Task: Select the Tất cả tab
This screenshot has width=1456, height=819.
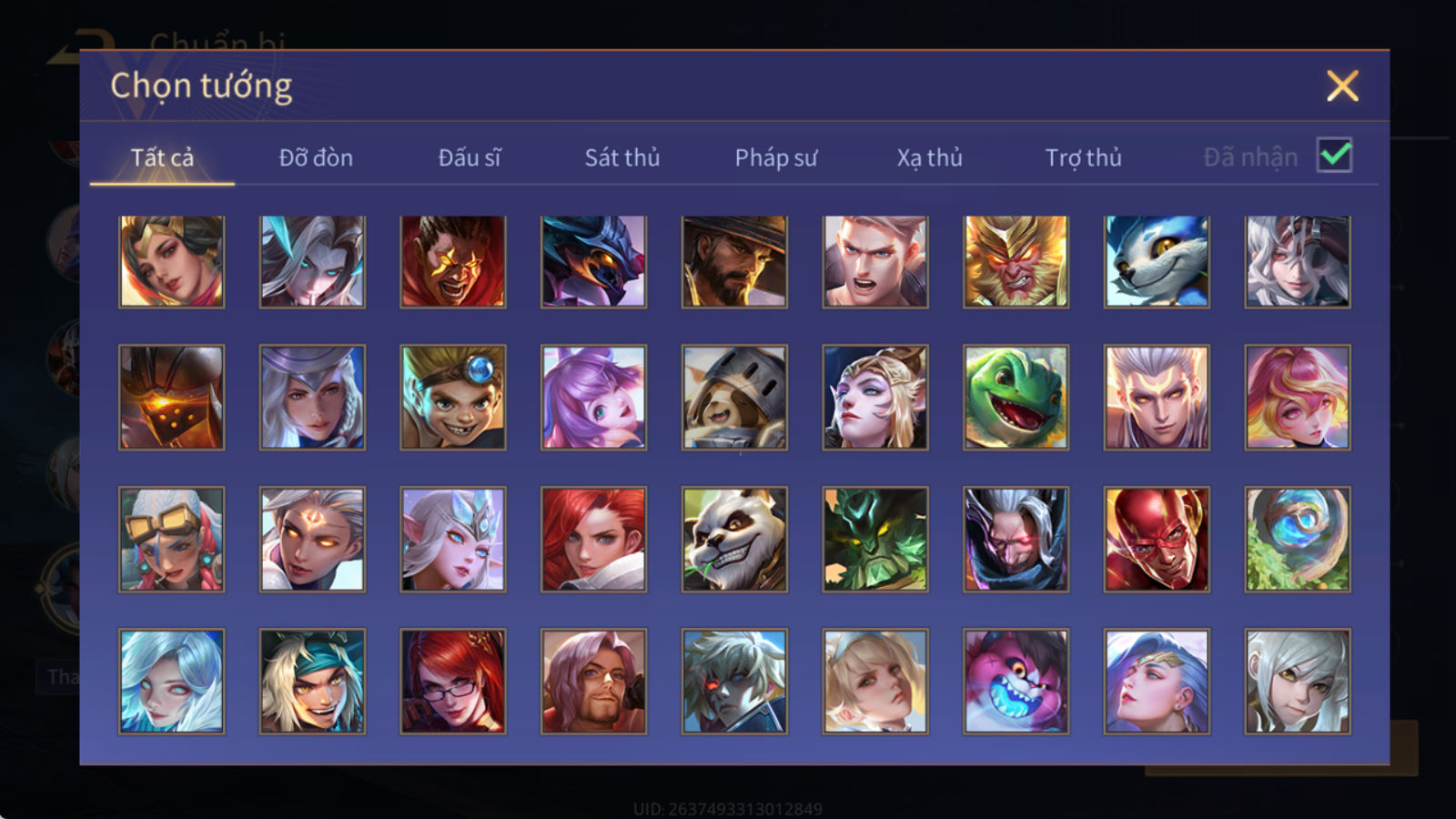Action: pos(162,158)
